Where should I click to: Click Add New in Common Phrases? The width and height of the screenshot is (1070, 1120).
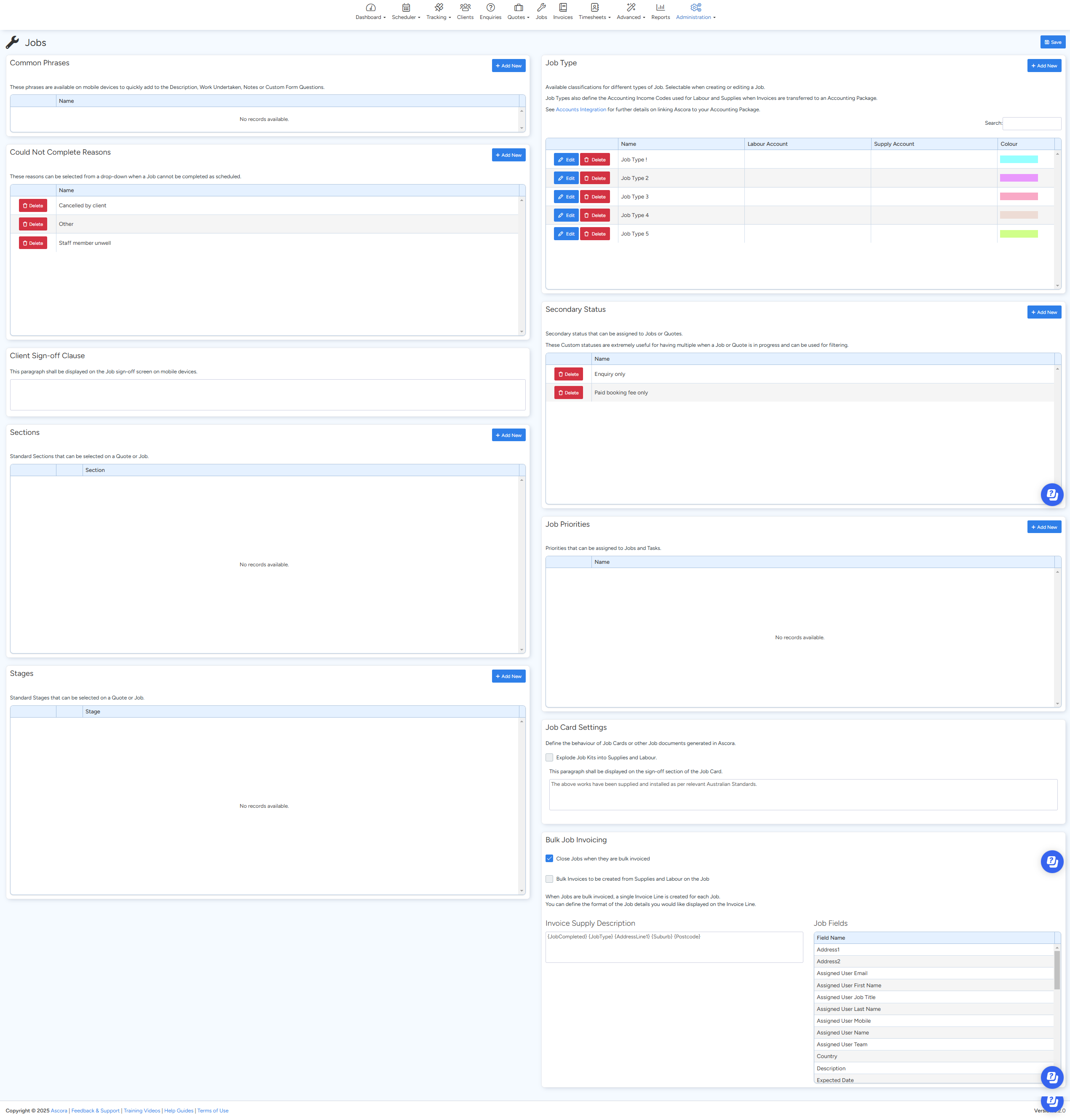(x=508, y=66)
